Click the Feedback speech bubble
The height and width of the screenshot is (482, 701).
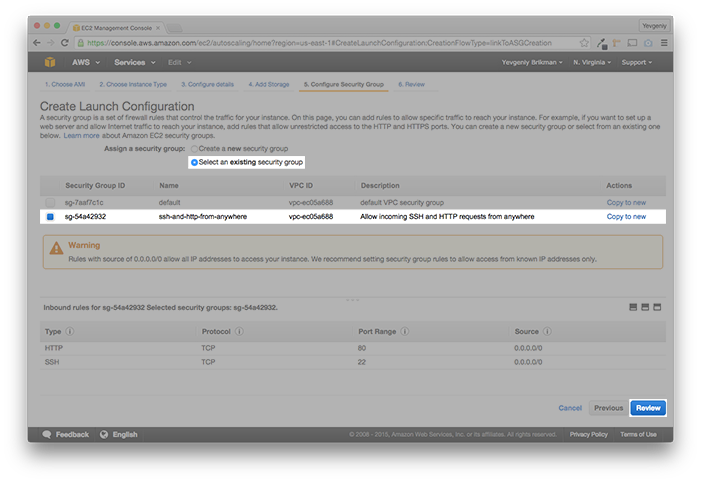pyautogui.click(x=46, y=434)
